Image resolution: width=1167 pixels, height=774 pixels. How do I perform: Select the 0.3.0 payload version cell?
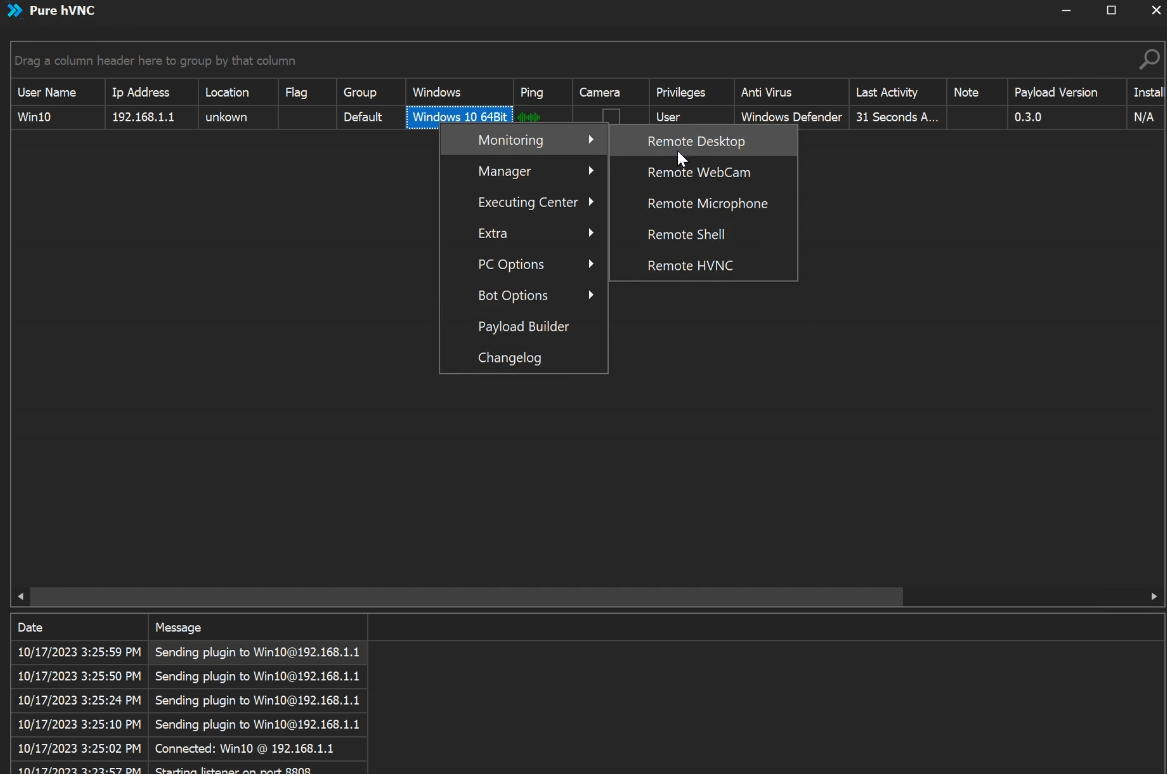click(x=1067, y=117)
